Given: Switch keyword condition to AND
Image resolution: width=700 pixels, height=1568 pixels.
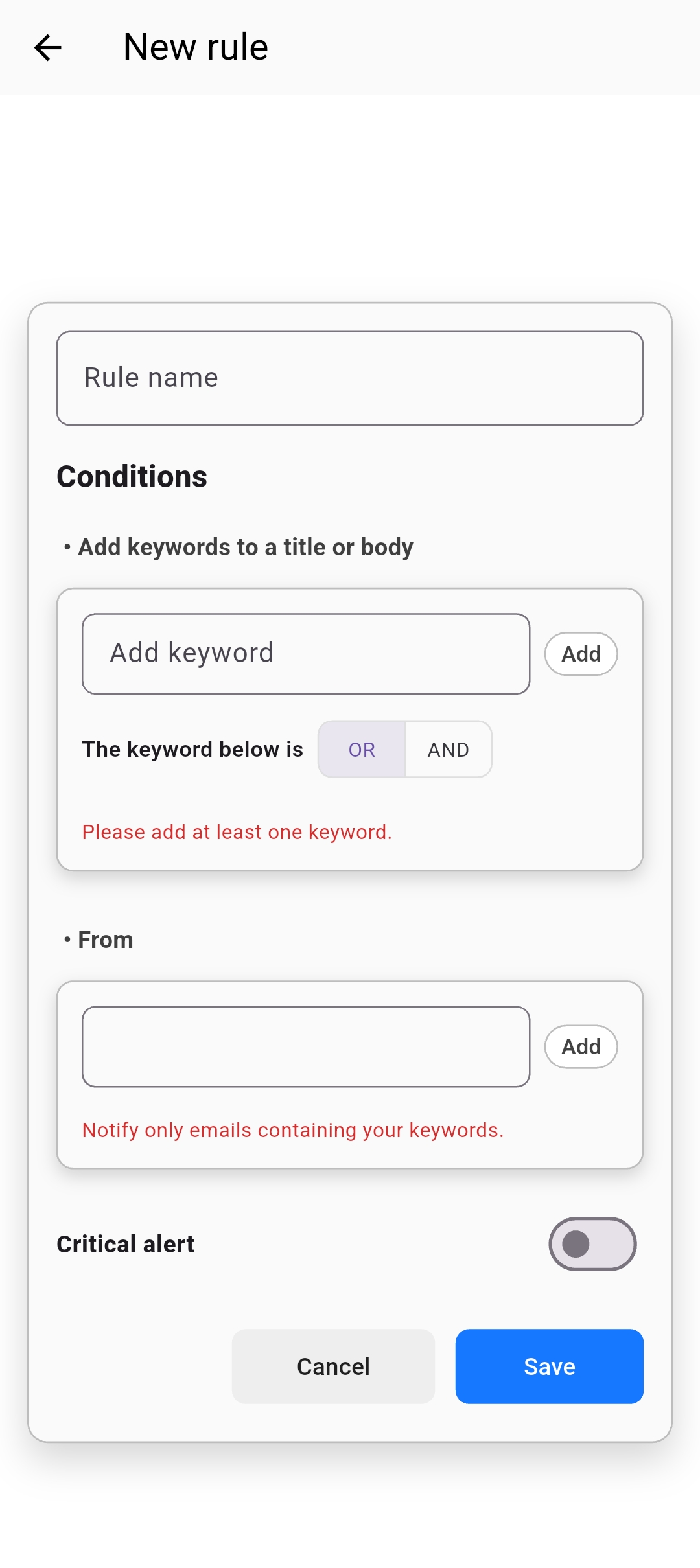Looking at the screenshot, I should [449, 750].
